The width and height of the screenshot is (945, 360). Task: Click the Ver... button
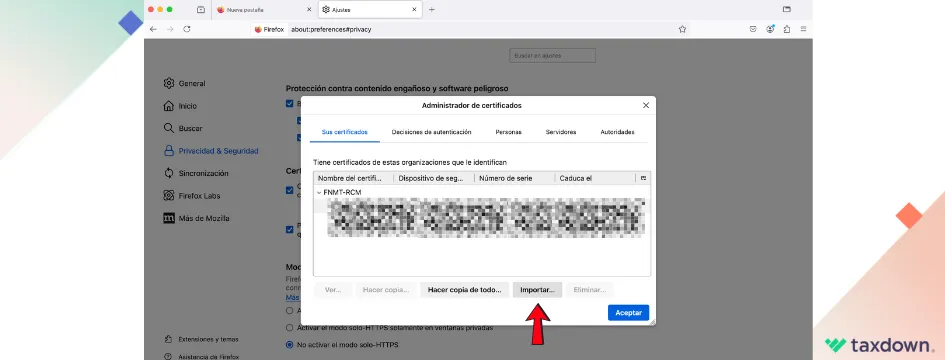point(333,290)
